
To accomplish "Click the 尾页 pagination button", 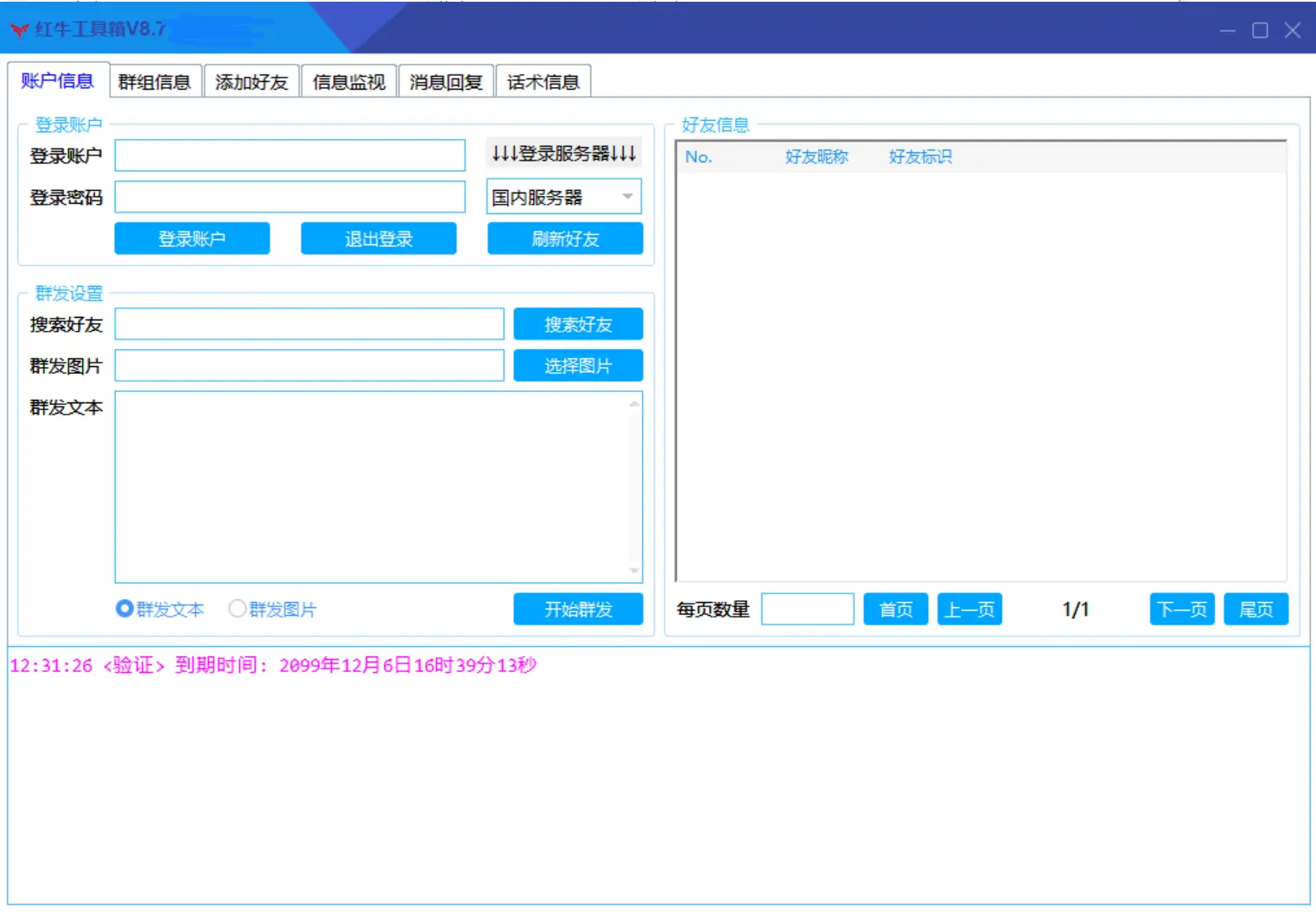I will [1256, 609].
